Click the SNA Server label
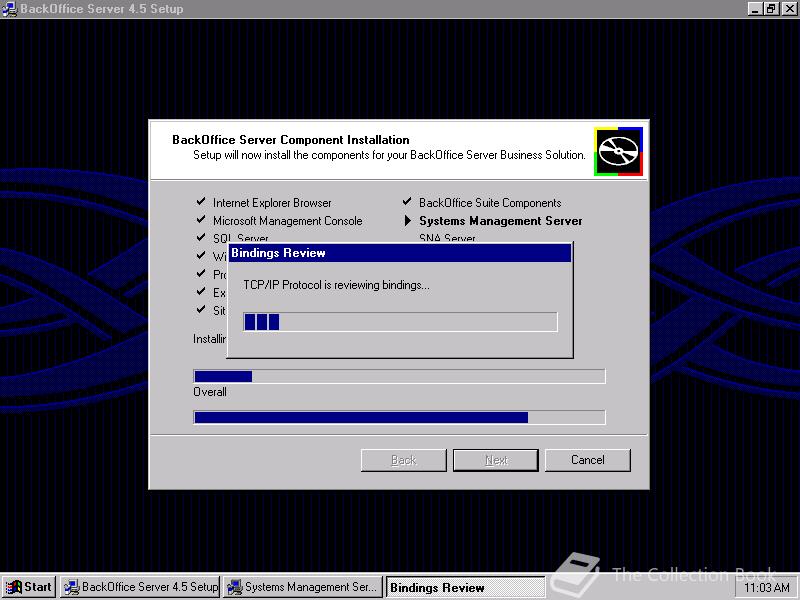Screen dimensions: 800x600 447,238
